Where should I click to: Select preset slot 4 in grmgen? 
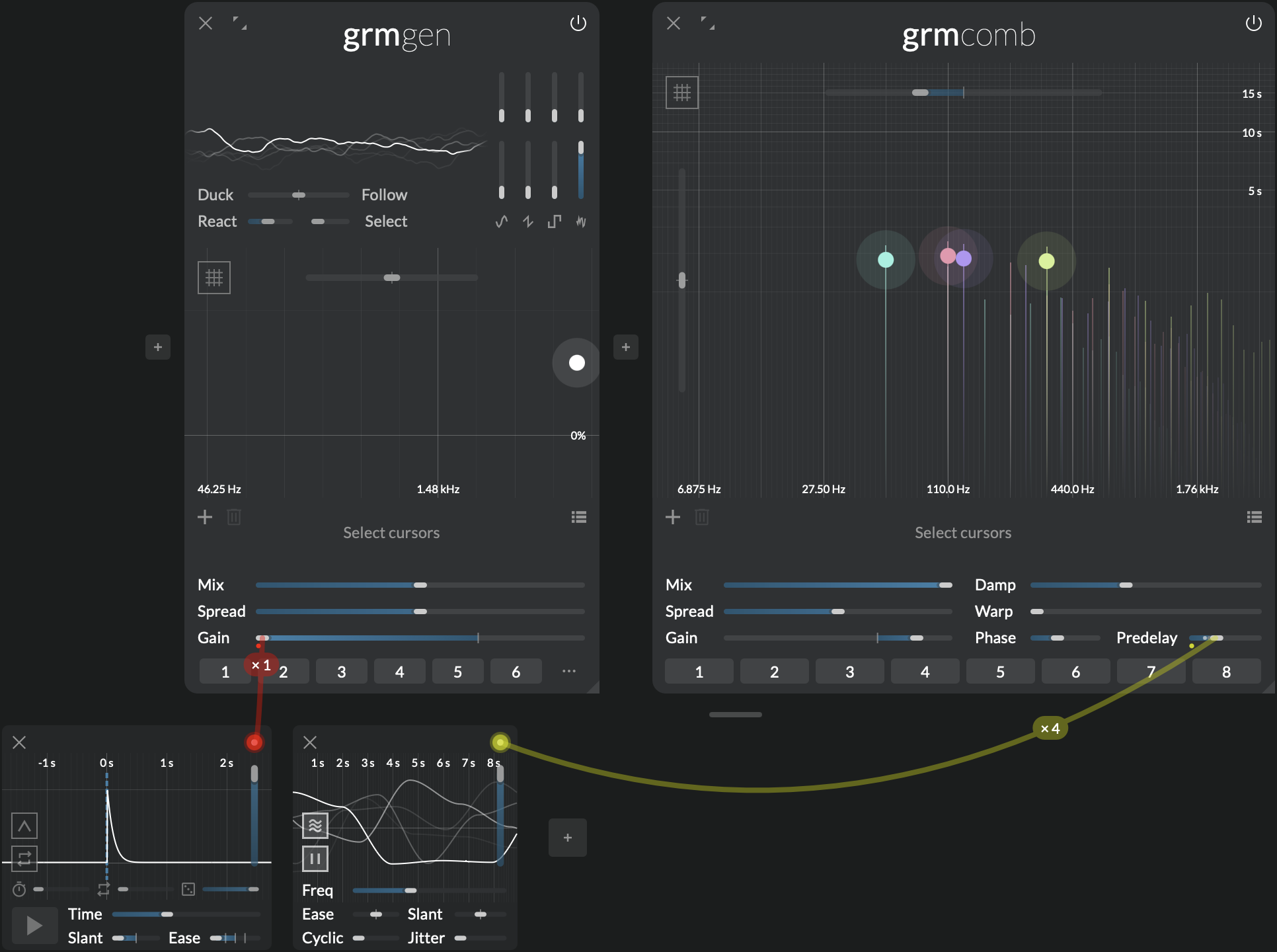(x=399, y=672)
